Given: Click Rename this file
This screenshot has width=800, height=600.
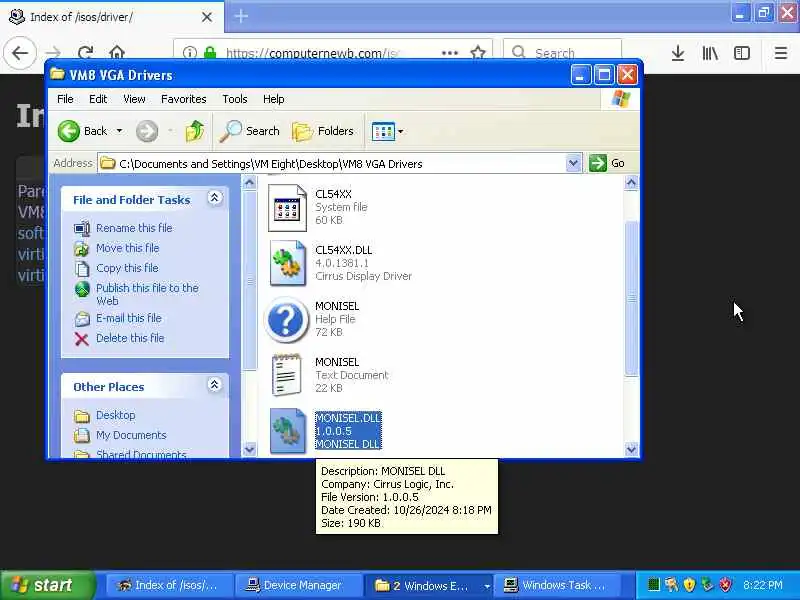Looking at the screenshot, I should pyautogui.click(x=134, y=228).
